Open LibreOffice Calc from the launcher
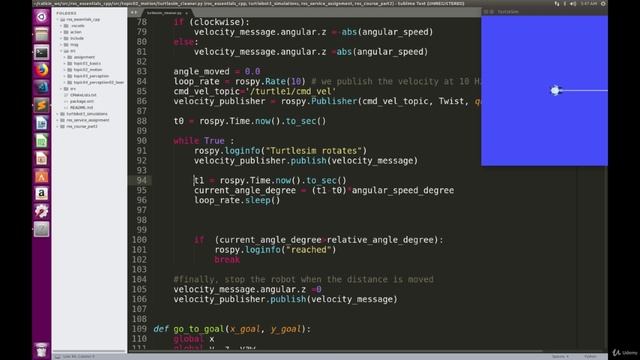The height and width of the screenshot is (360, 640). [41, 141]
